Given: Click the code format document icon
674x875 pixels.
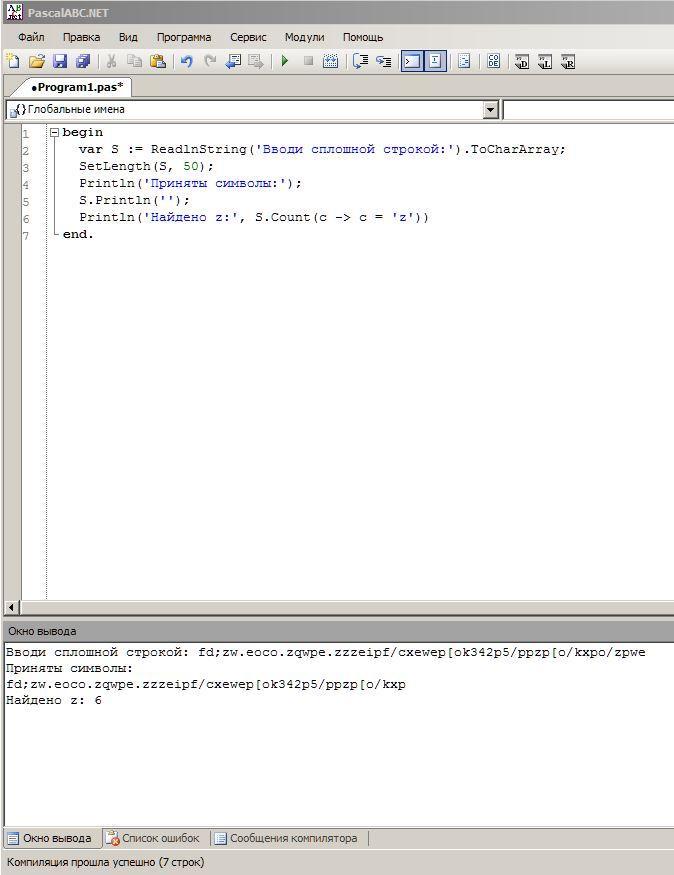Looking at the screenshot, I should click(x=464, y=61).
